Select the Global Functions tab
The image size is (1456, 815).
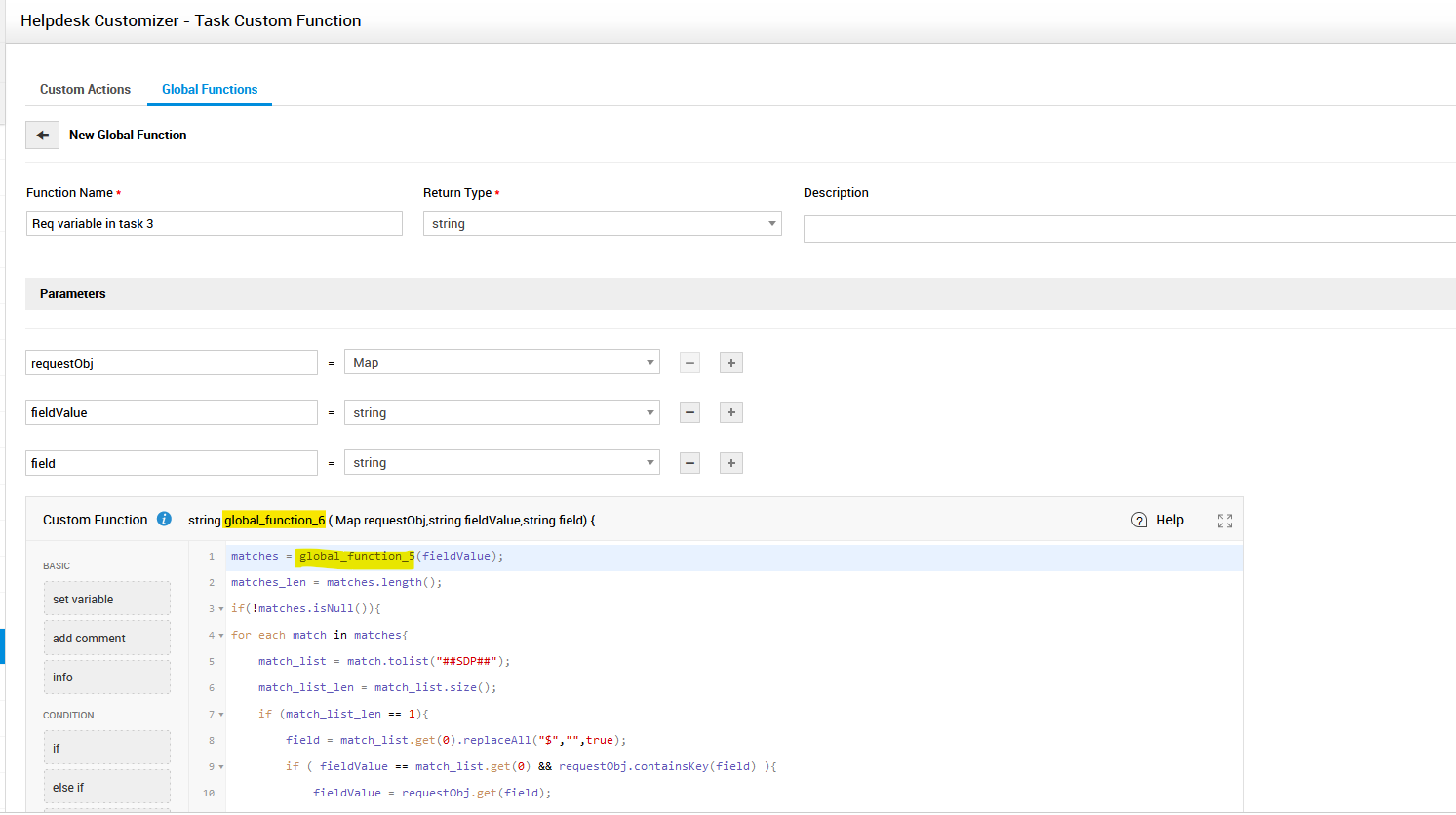point(210,89)
